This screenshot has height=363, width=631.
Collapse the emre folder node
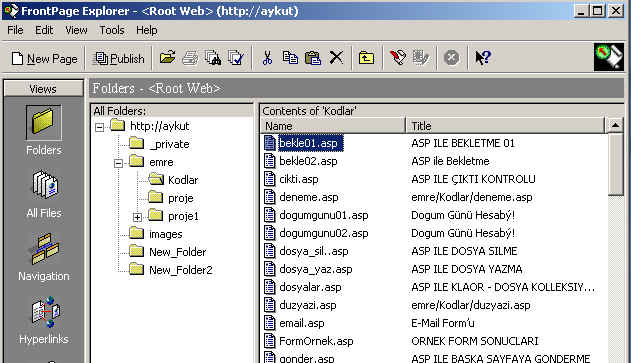point(118,163)
